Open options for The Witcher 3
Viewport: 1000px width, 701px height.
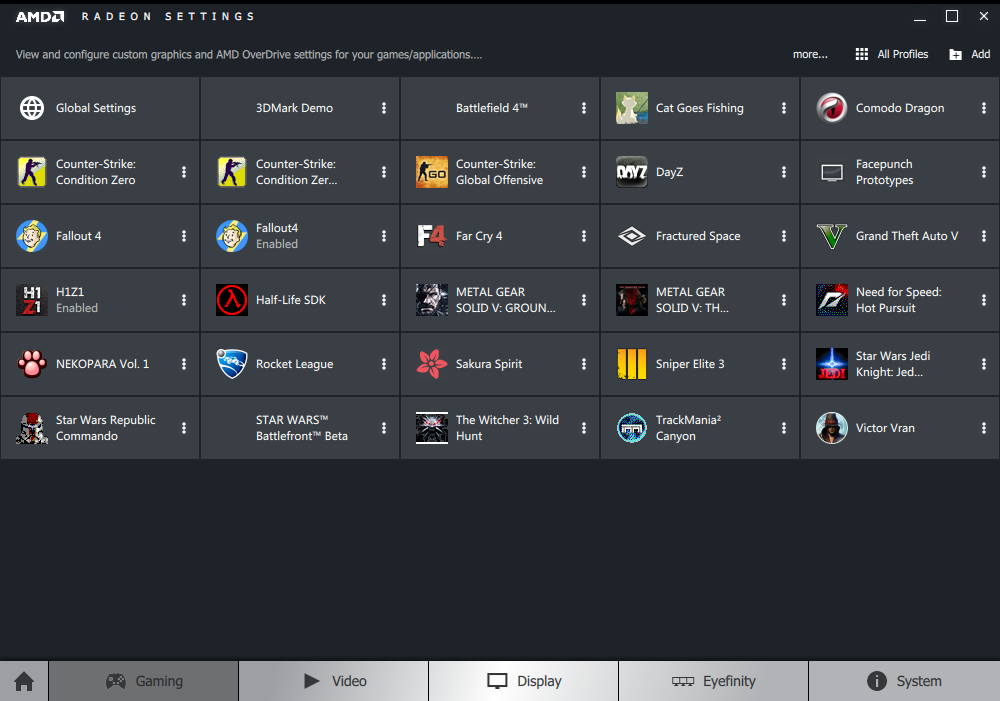pos(584,428)
